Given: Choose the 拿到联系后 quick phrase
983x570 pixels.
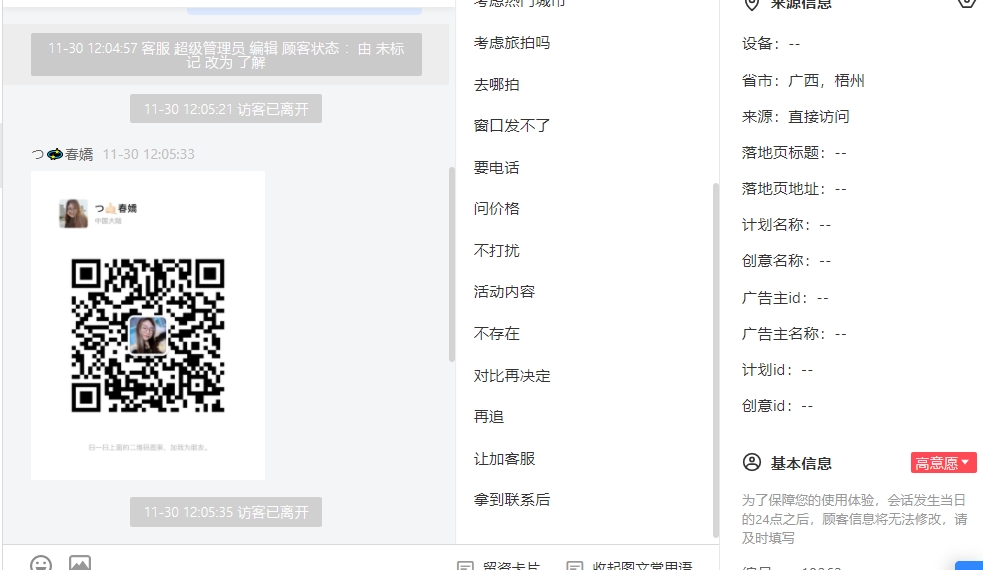Looking at the screenshot, I should [512, 500].
